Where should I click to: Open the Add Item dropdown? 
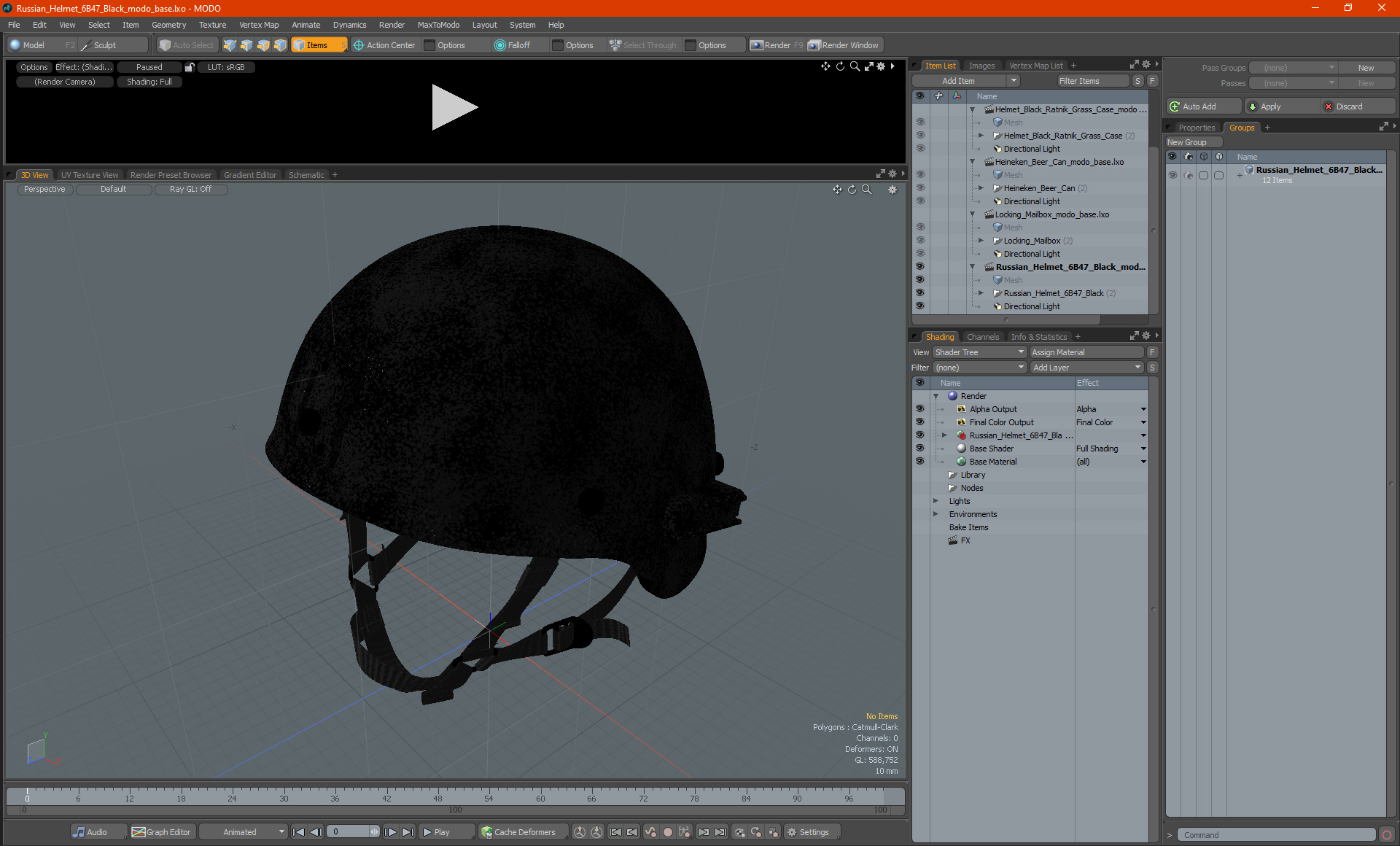click(965, 81)
